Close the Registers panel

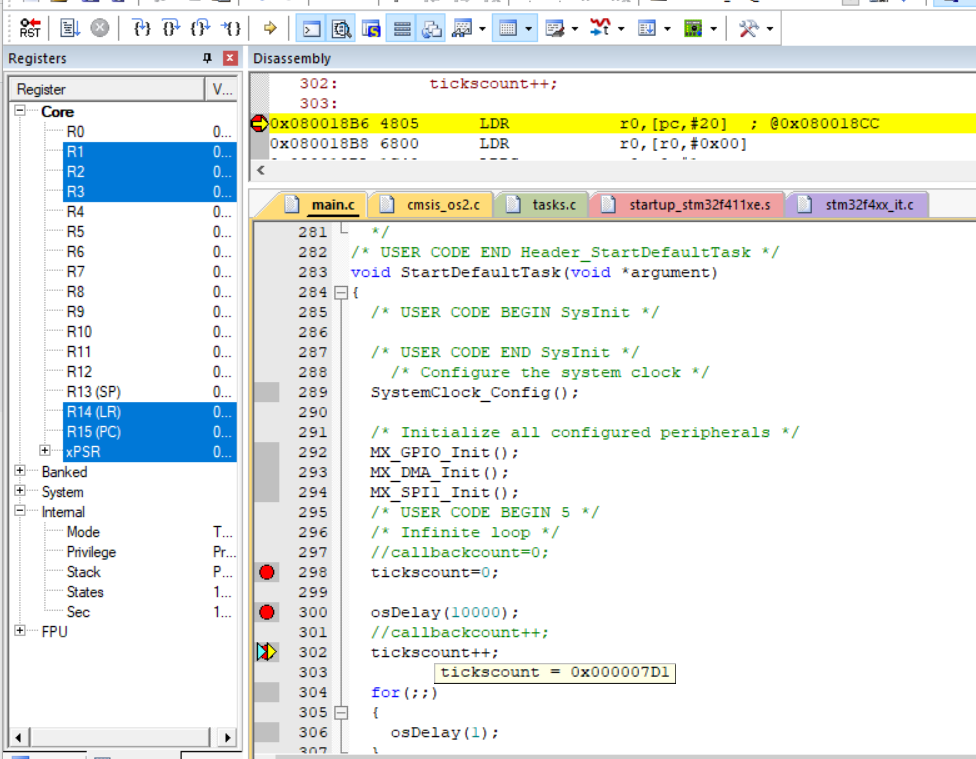click(x=230, y=59)
